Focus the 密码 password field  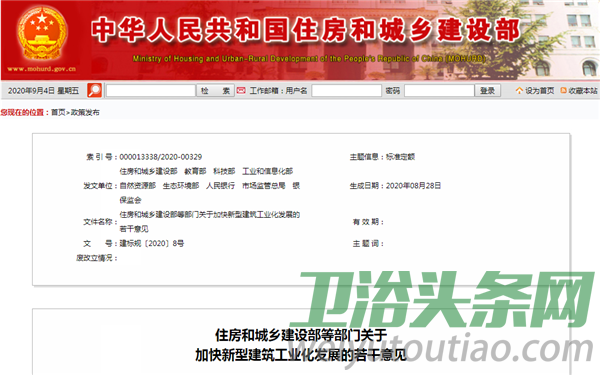click(x=439, y=91)
